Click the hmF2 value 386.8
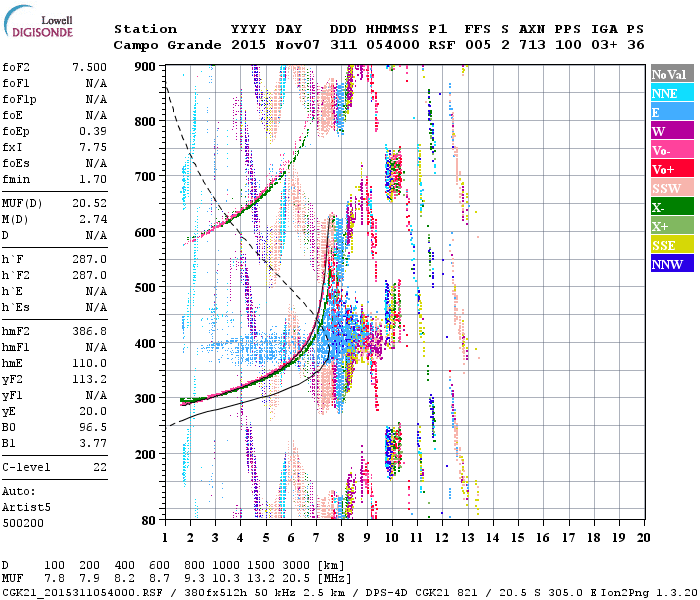This screenshot has width=700, height=600. pyautogui.click(x=89, y=331)
